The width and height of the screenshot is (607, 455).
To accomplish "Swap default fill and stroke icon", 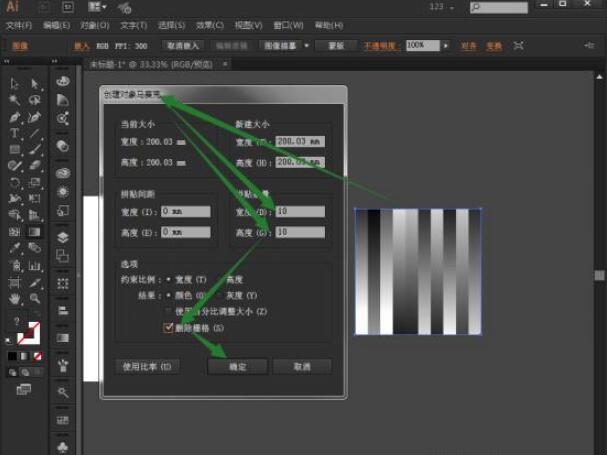I will (9, 341).
